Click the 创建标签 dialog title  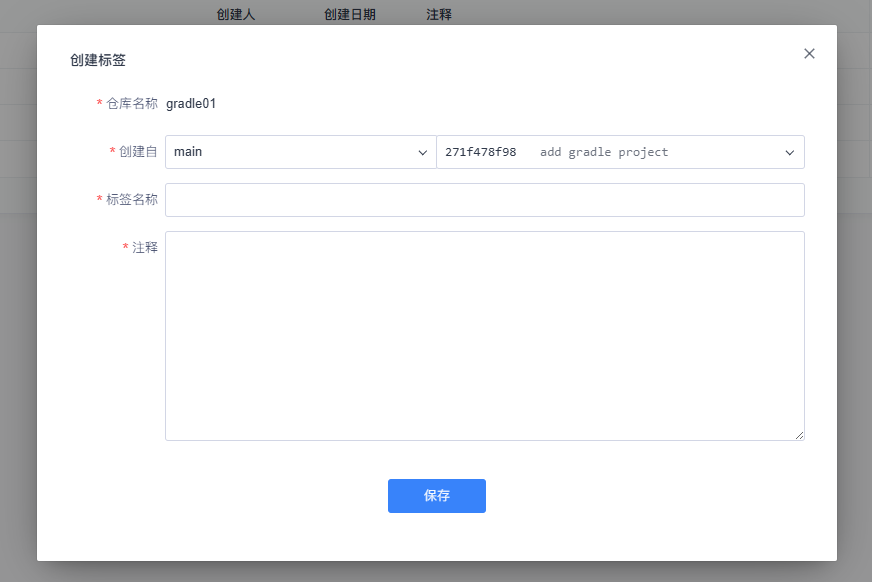(x=98, y=60)
